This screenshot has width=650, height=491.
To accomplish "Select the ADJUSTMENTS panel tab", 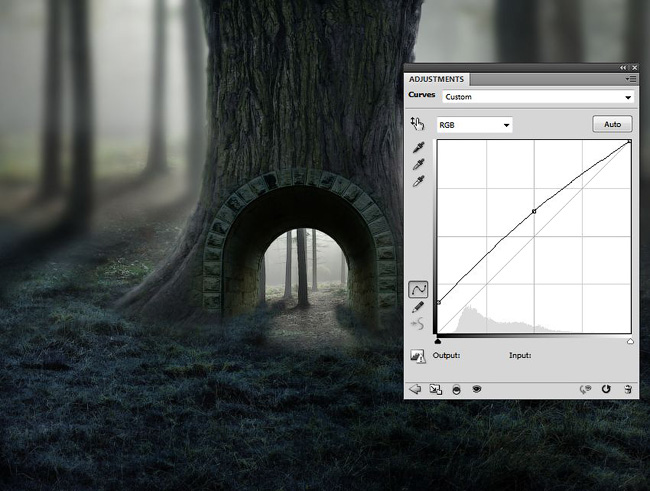I will pos(436,79).
